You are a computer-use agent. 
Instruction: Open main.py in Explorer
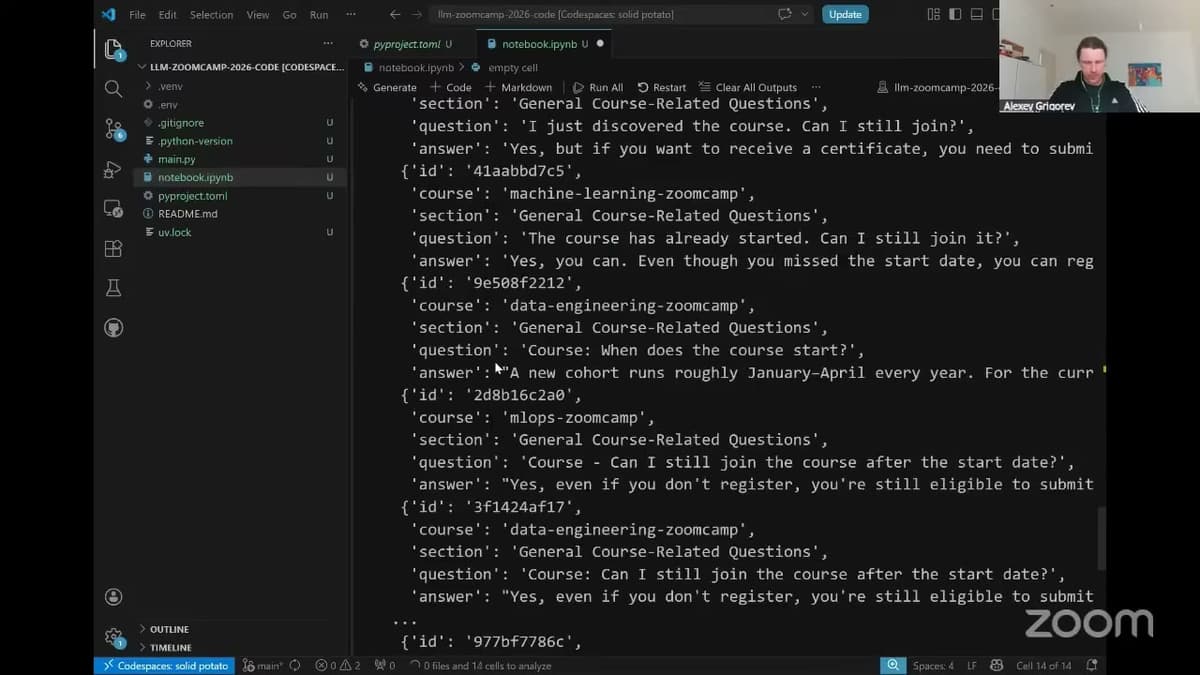click(x=239, y=159)
